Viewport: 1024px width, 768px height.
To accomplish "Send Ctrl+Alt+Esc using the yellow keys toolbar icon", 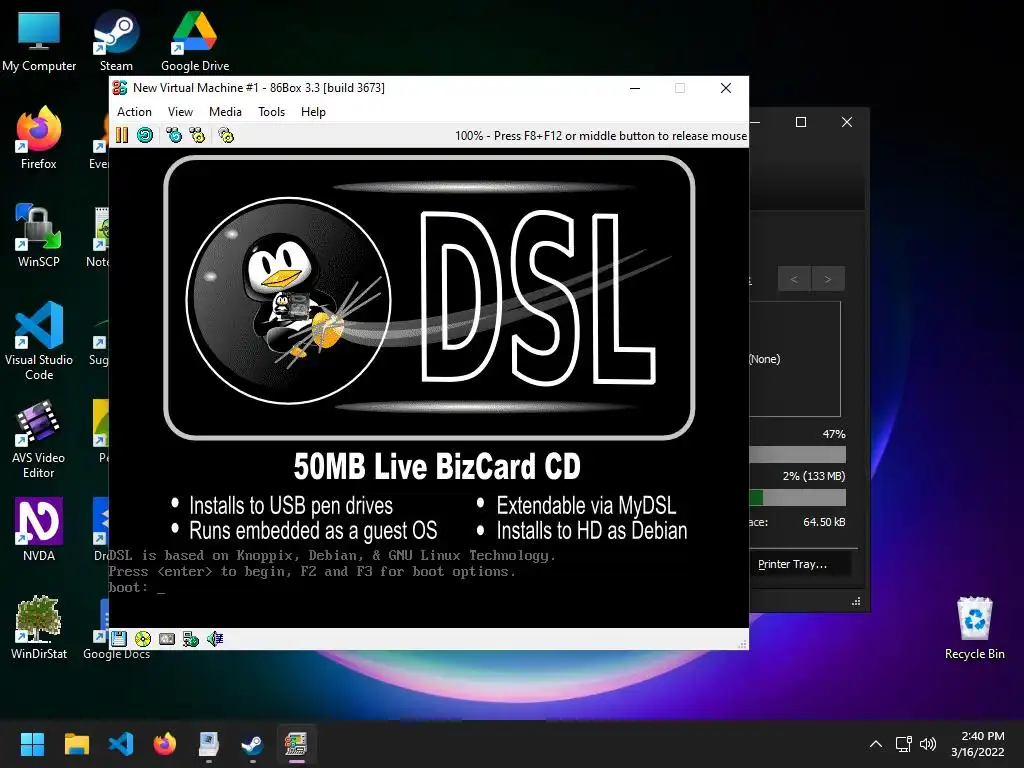I will (x=197, y=135).
